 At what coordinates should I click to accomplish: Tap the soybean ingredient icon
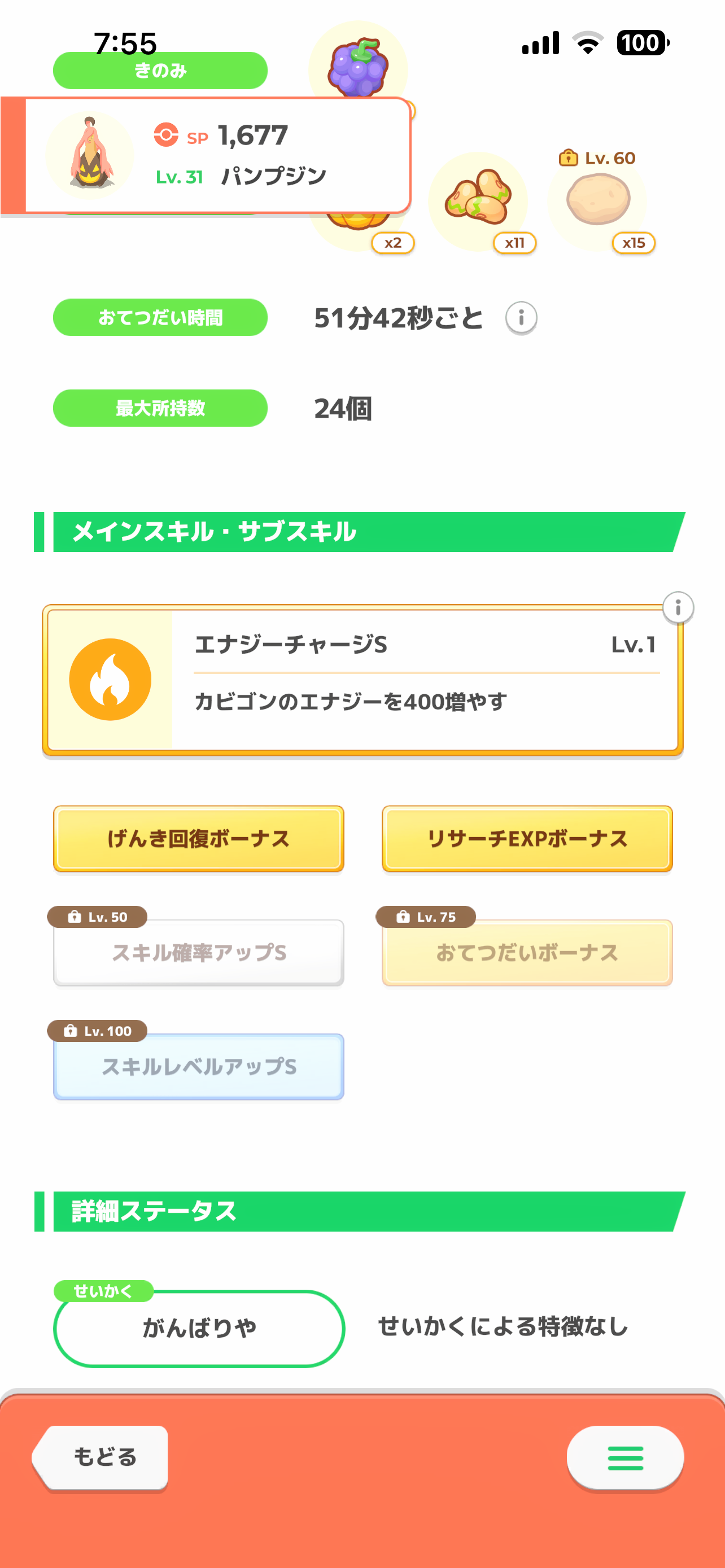tap(478, 196)
